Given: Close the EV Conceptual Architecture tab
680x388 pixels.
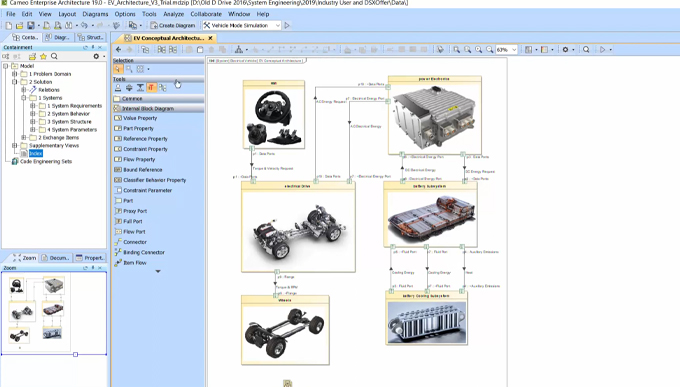Looking at the screenshot, I should (210, 38).
